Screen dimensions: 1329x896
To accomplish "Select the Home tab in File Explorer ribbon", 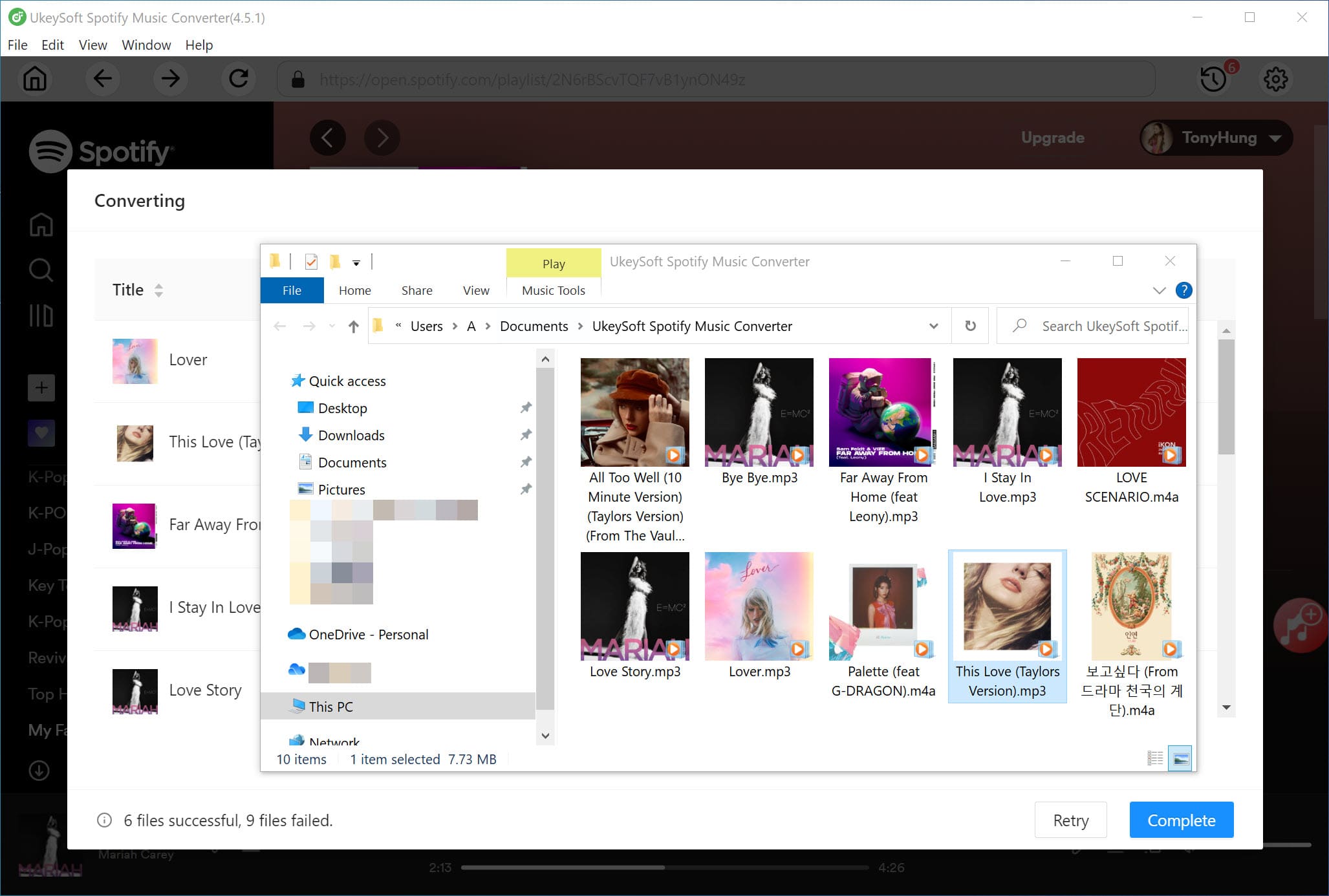I will pyautogui.click(x=354, y=290).
